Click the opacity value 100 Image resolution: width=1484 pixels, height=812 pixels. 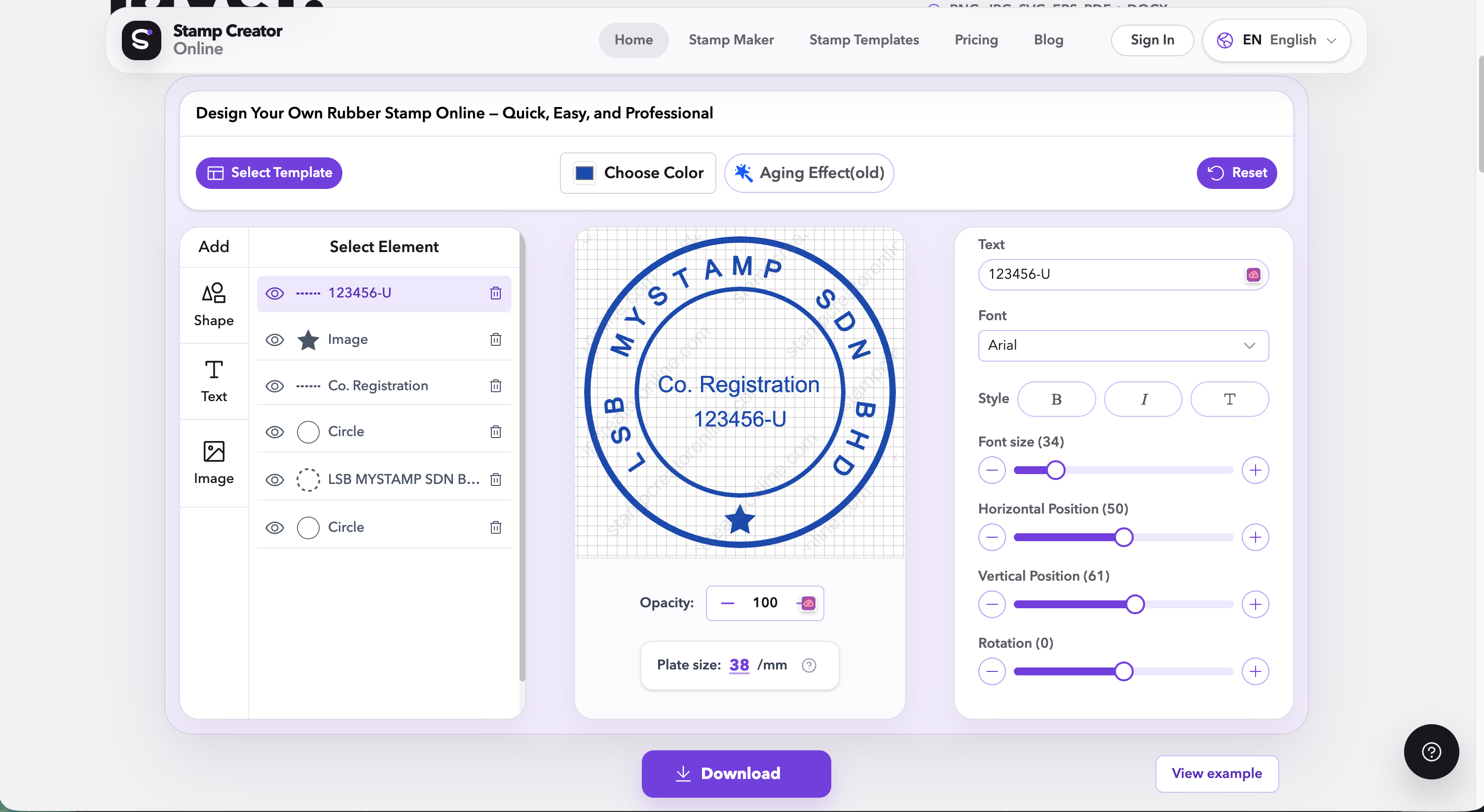pyautogui.click(x=765, y=603)
